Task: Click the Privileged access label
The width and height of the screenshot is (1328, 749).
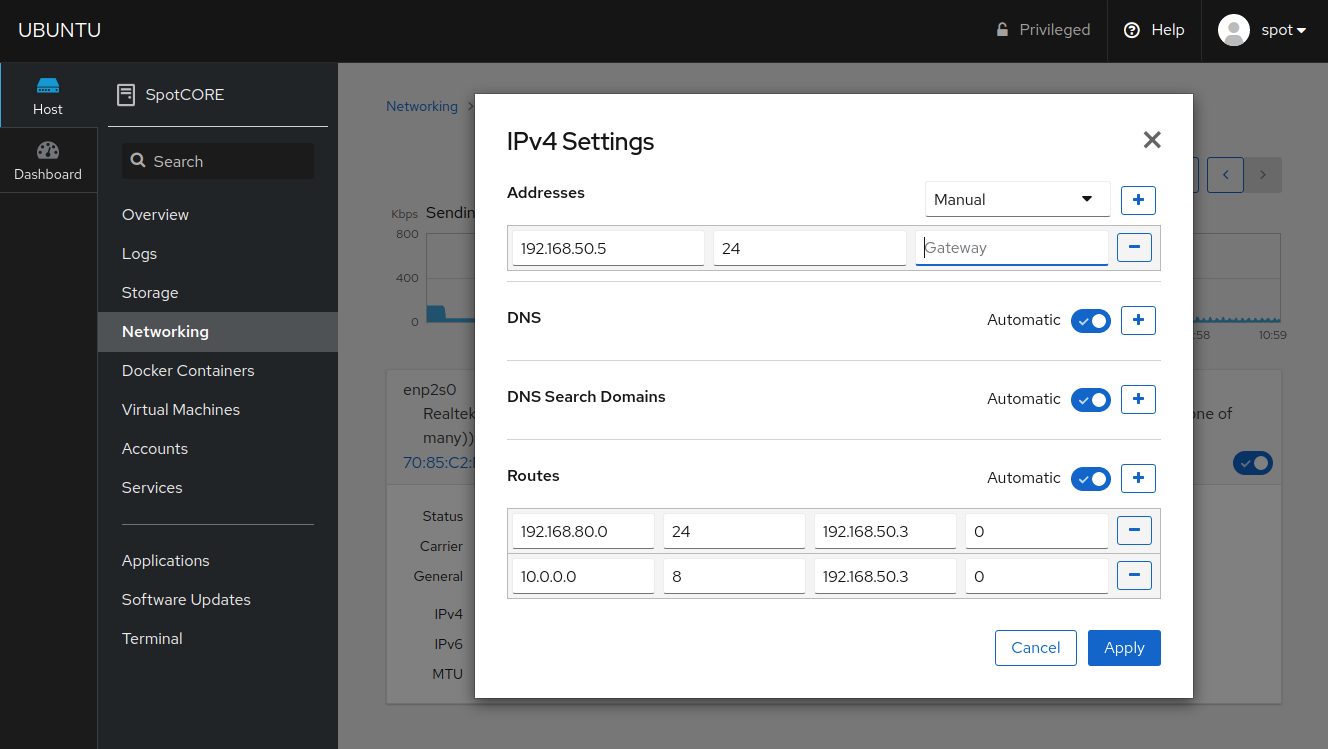Action: click(1055, 30)
